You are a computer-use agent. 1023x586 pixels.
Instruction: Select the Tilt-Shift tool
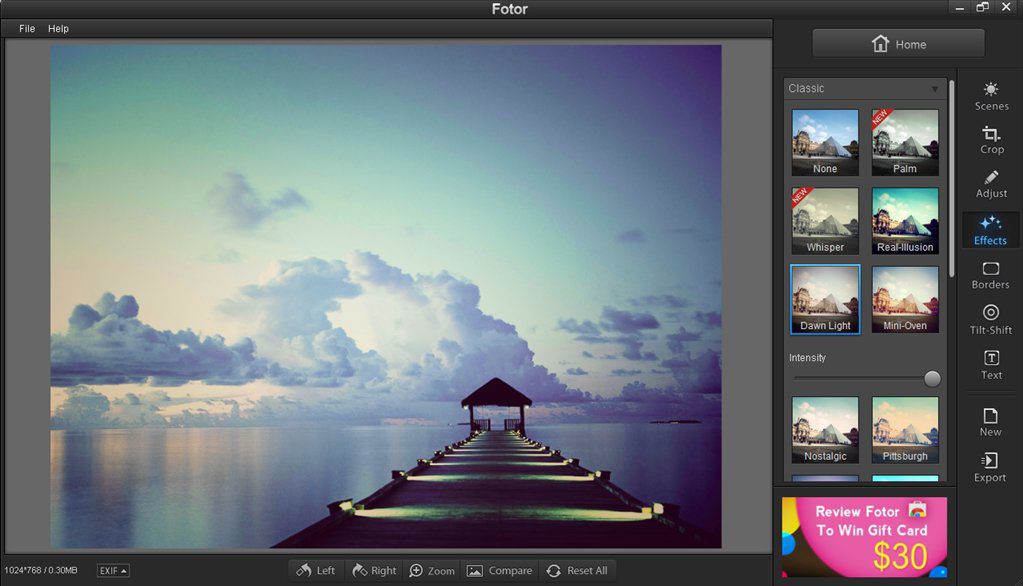click(x=990, y=319)
